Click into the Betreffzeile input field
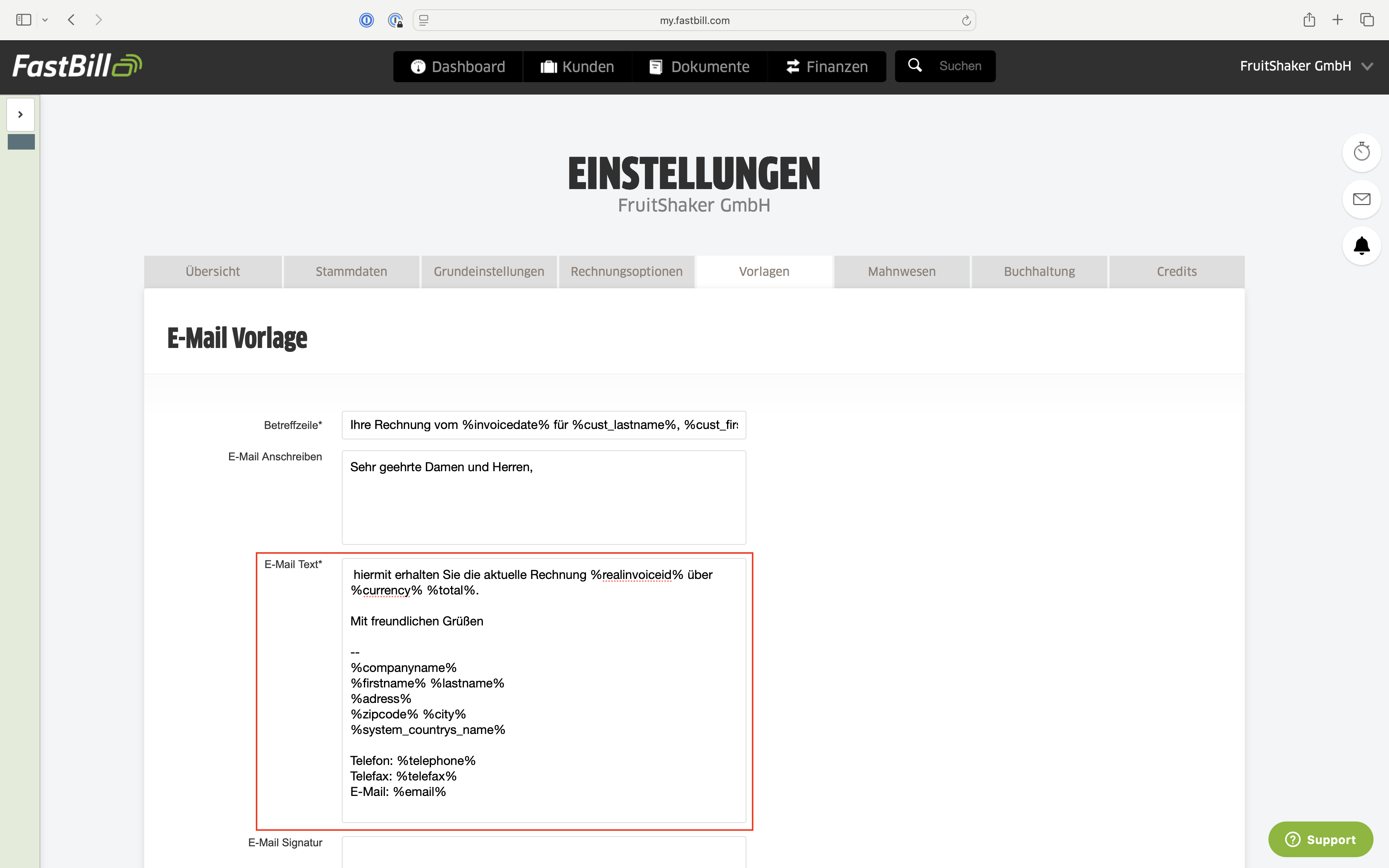This screenshot has height=868, width=1389. click(543, 425)
